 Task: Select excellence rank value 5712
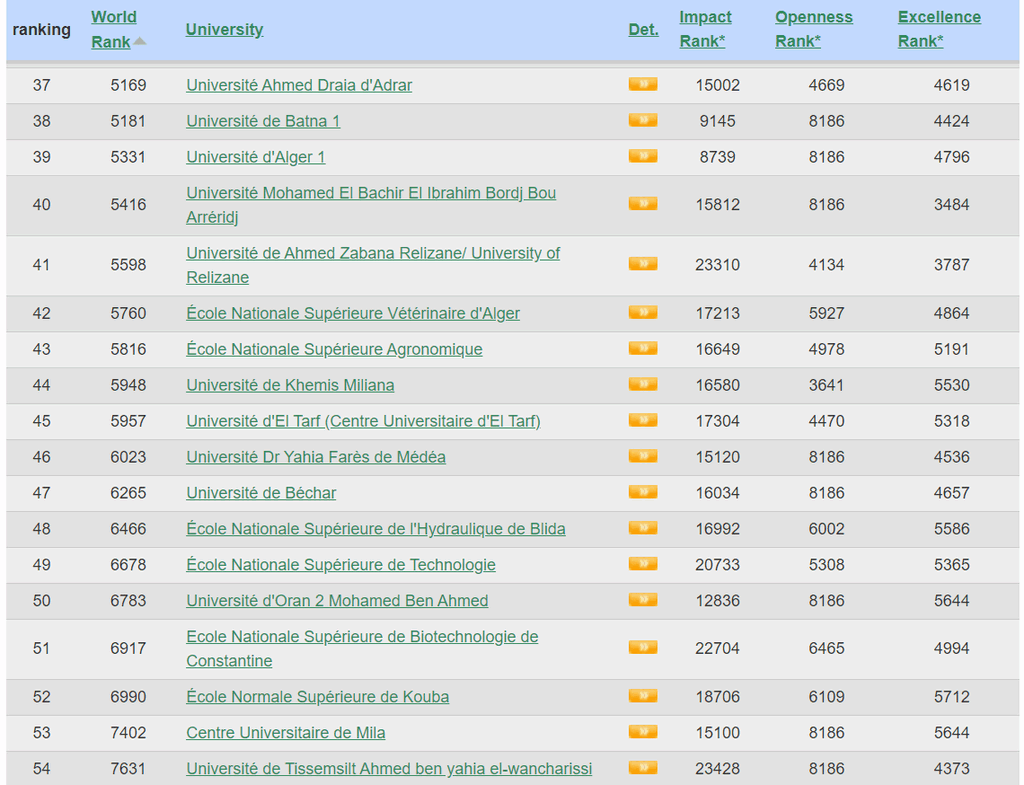952,697
